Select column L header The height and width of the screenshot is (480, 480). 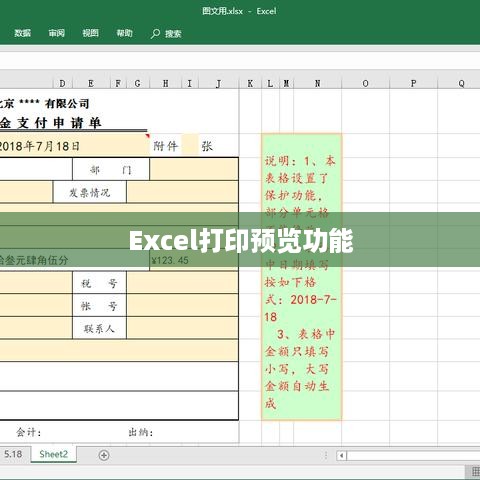(270, 83)
